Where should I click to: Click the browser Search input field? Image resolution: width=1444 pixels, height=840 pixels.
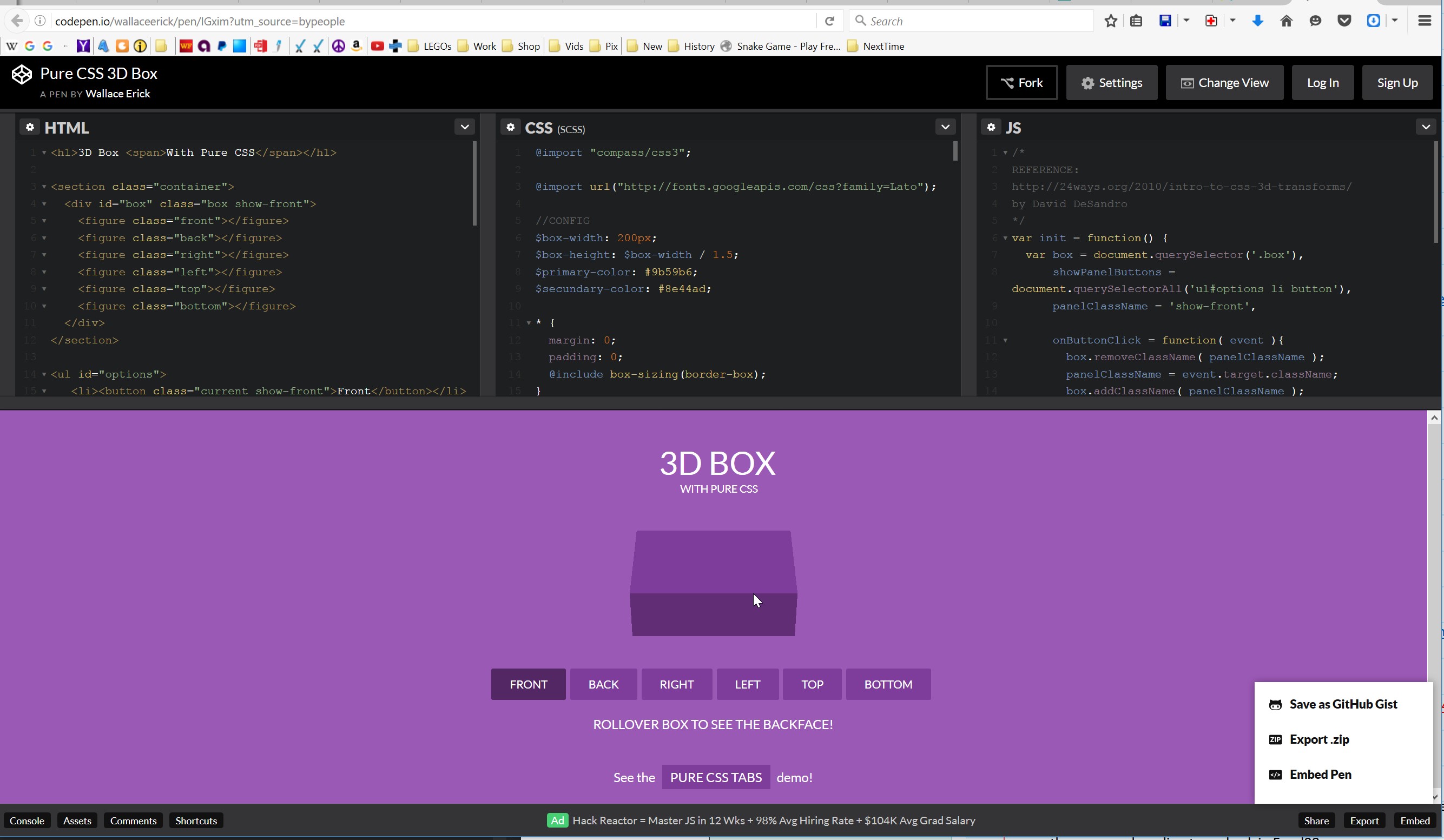point(974,21)
